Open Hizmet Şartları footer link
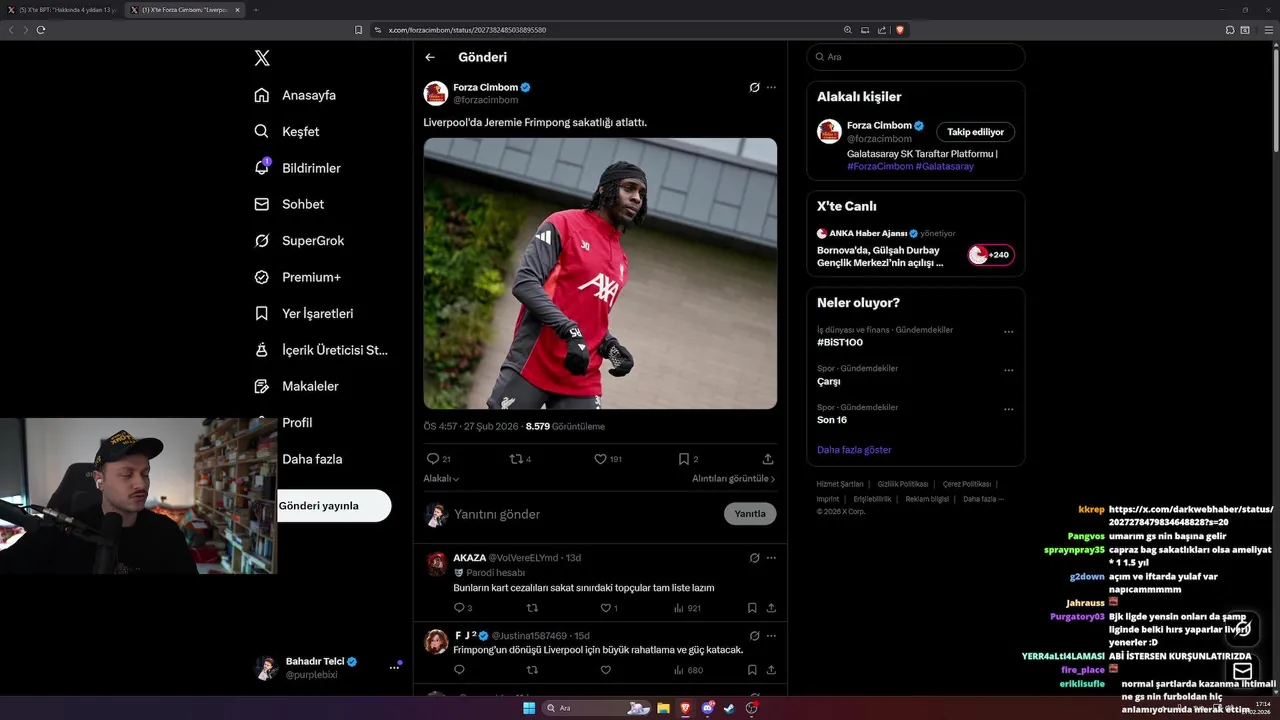 click(840, 484)
